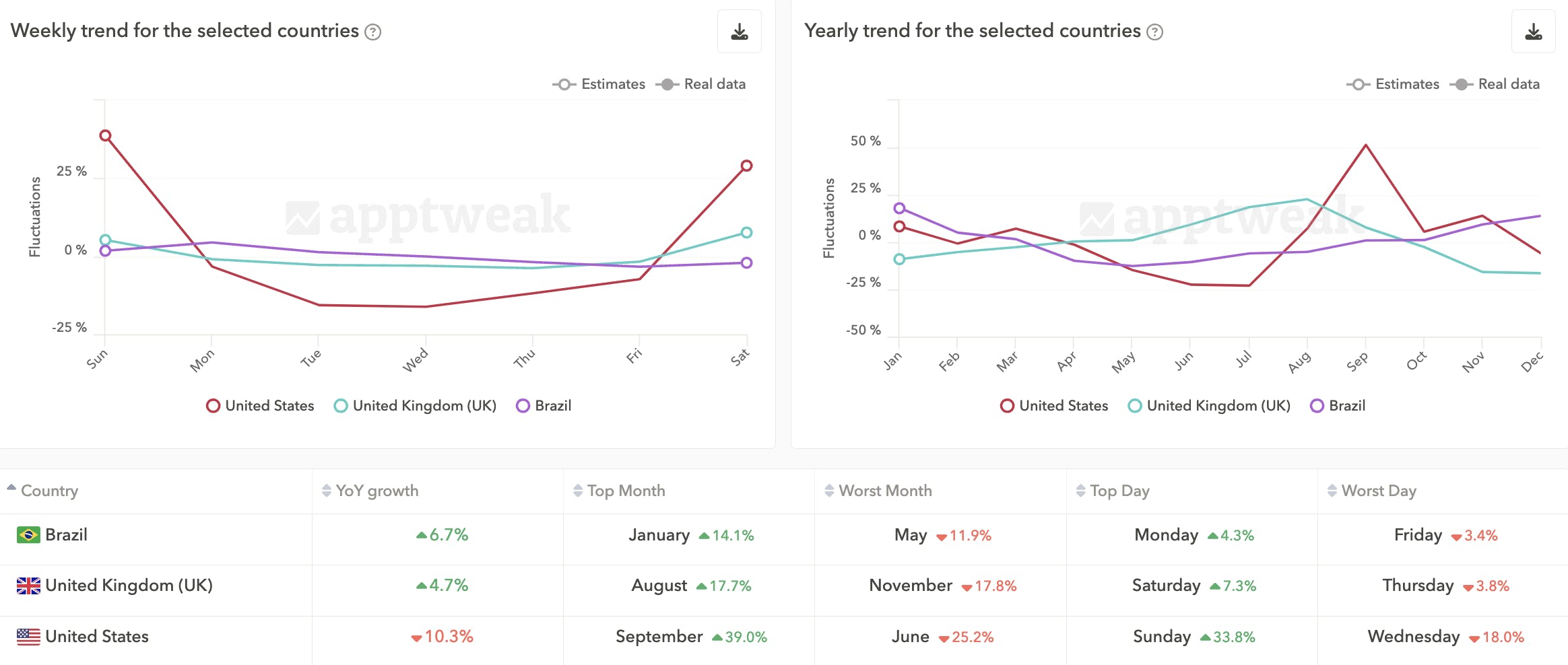Viewport: 1568px width, 665px height.
Task: Download the yearly trend chart
Action: click(x=1533, y=31)
